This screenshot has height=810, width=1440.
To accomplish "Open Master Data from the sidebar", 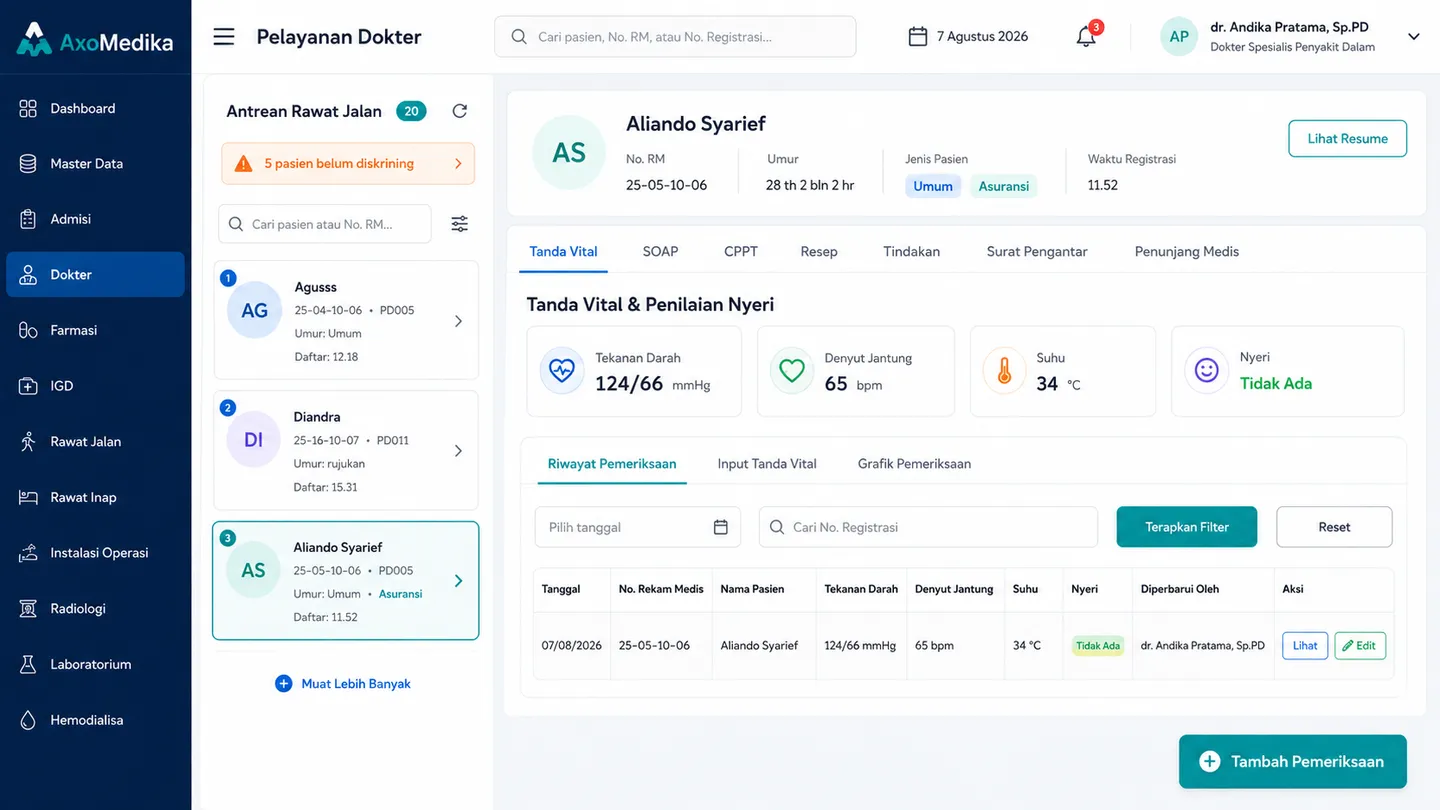I will (95, 164).
